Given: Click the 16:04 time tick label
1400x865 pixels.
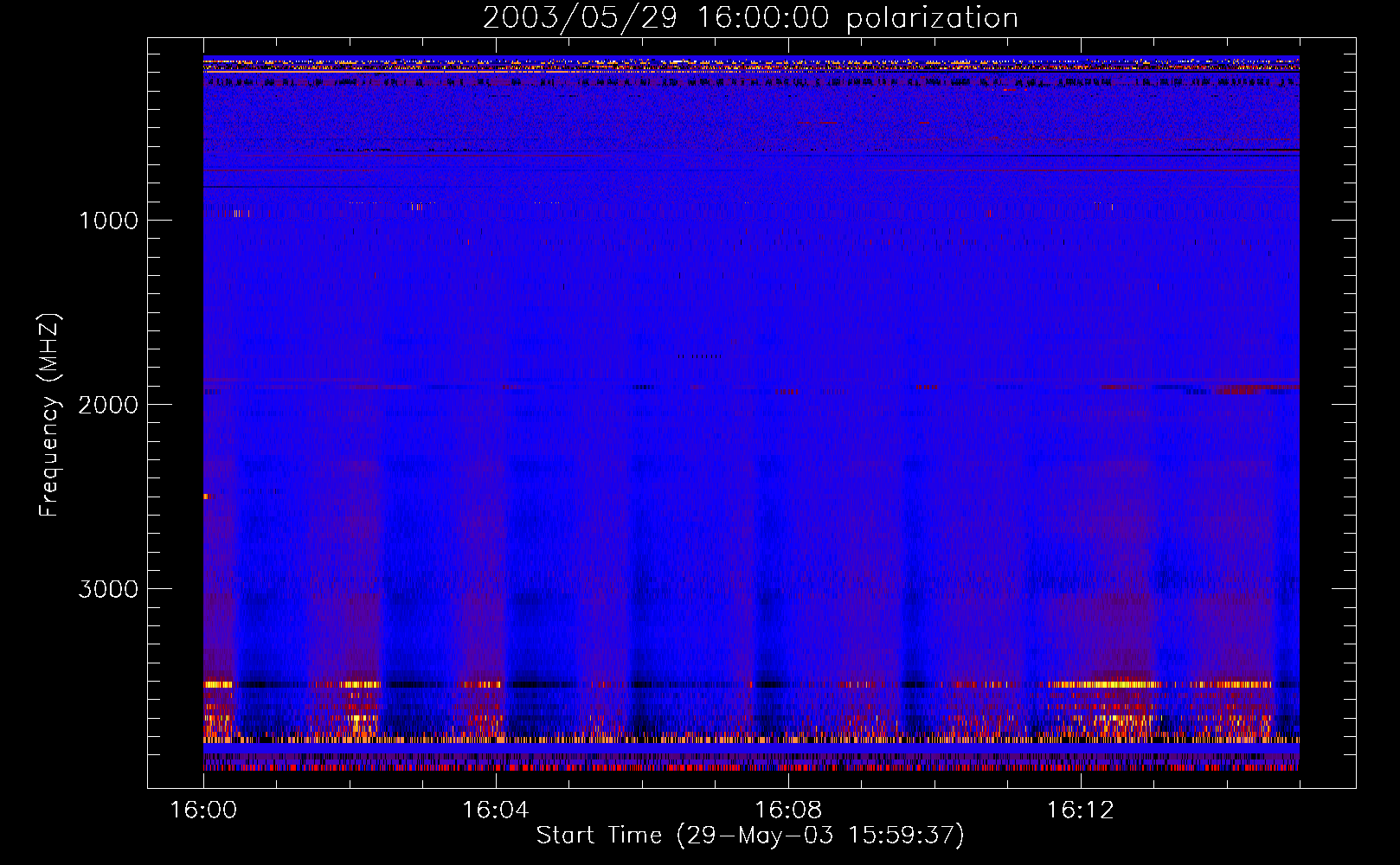Looking at the screenshot, I should (496, 811).
